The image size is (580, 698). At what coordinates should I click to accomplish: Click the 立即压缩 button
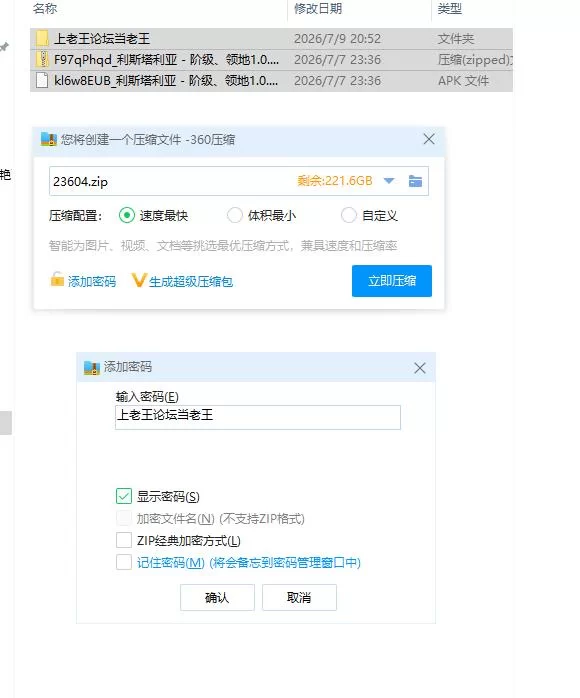click(x=392, y=281)
